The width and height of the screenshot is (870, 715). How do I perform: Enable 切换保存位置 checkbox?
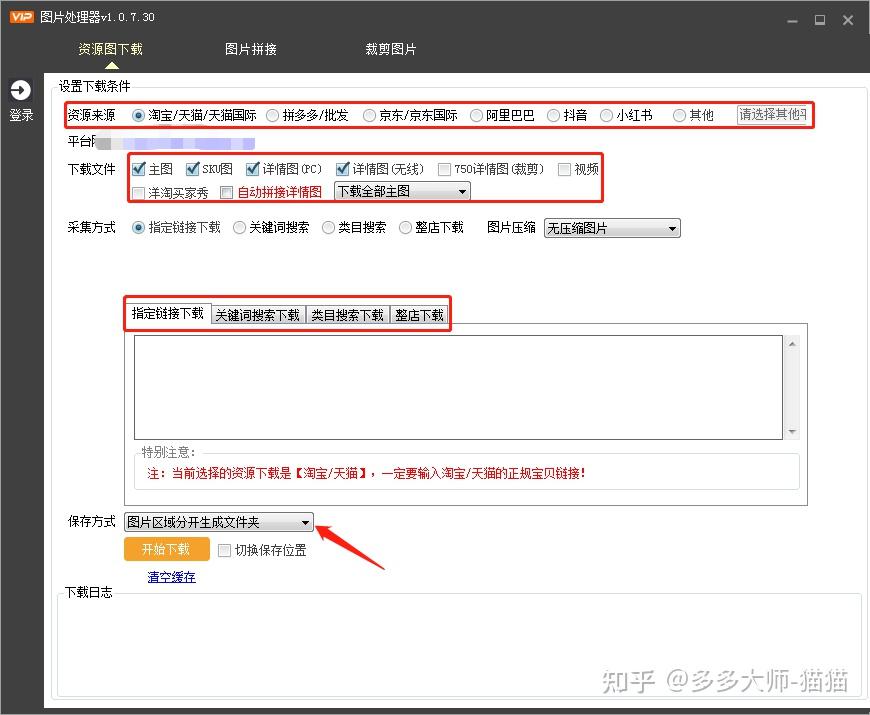click(225, 550)
